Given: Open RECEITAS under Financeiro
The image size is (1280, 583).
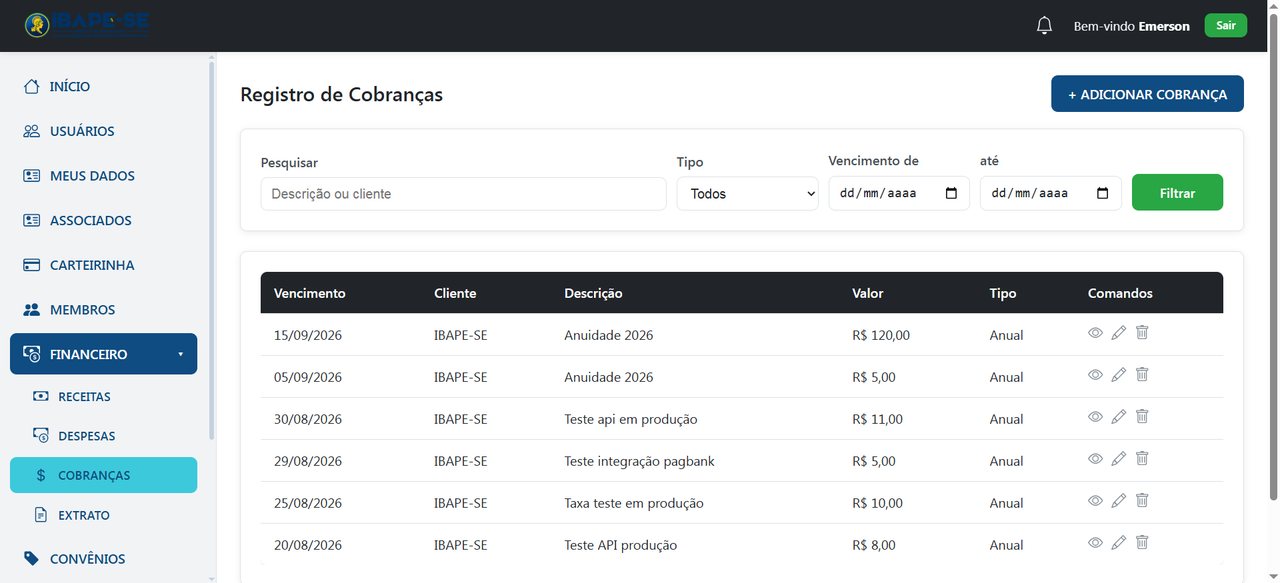Looking at the screenshot, I should 104,397.
